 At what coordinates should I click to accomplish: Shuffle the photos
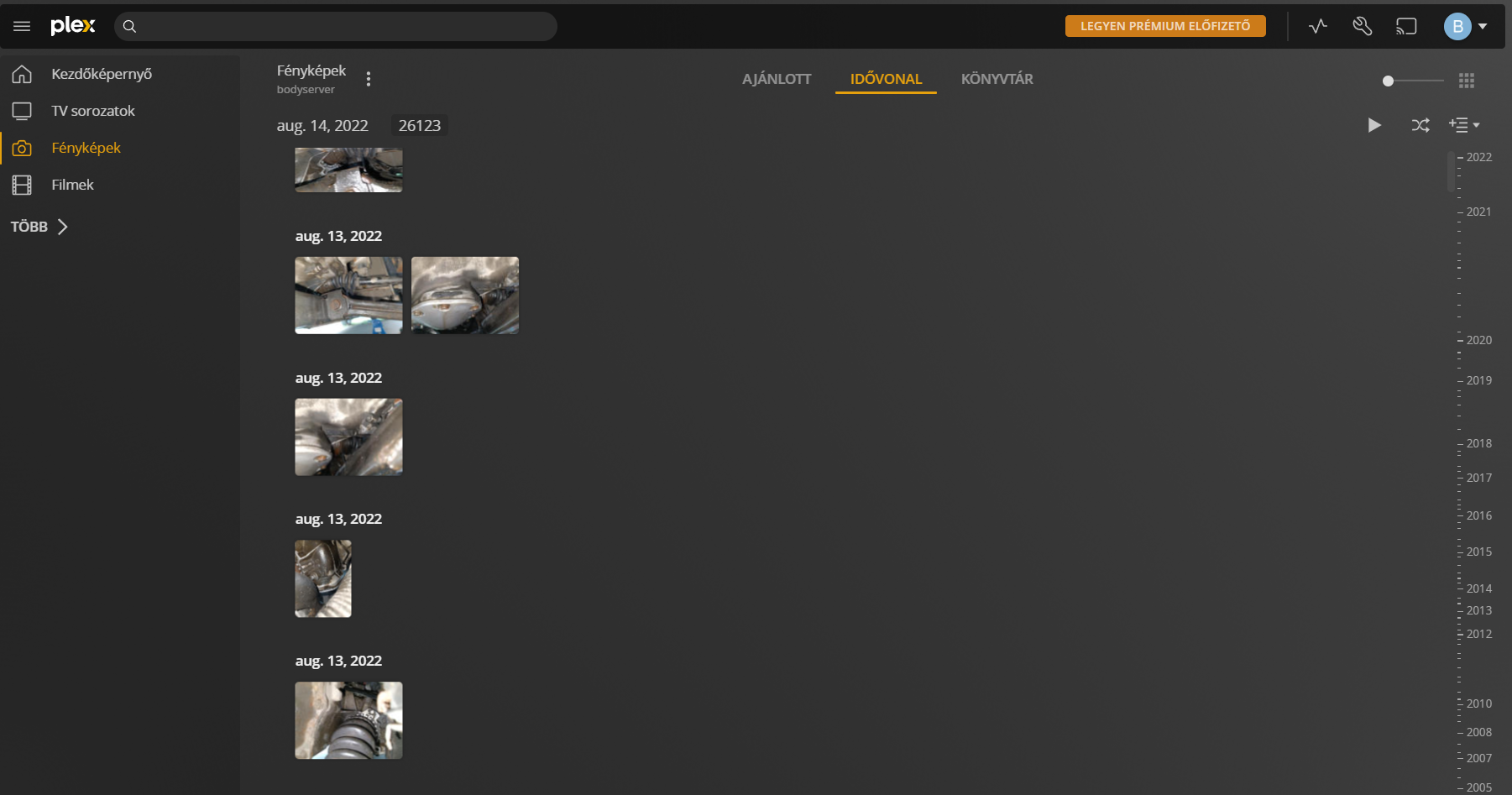(1420, 125)
